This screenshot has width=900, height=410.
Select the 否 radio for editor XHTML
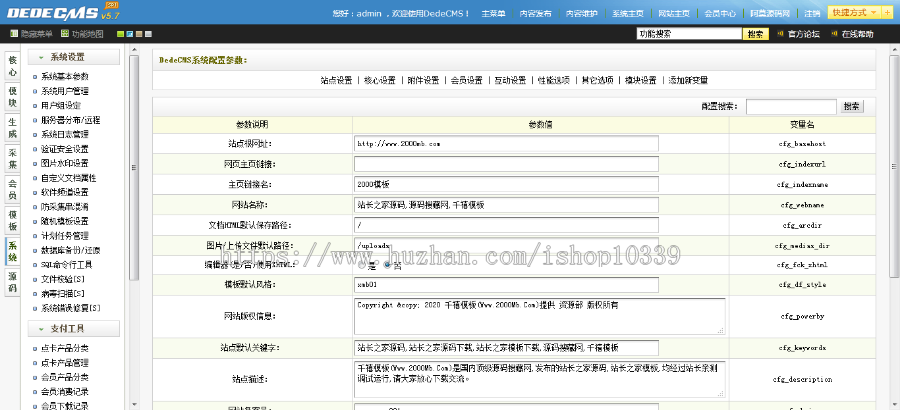[x=387, y=265]
